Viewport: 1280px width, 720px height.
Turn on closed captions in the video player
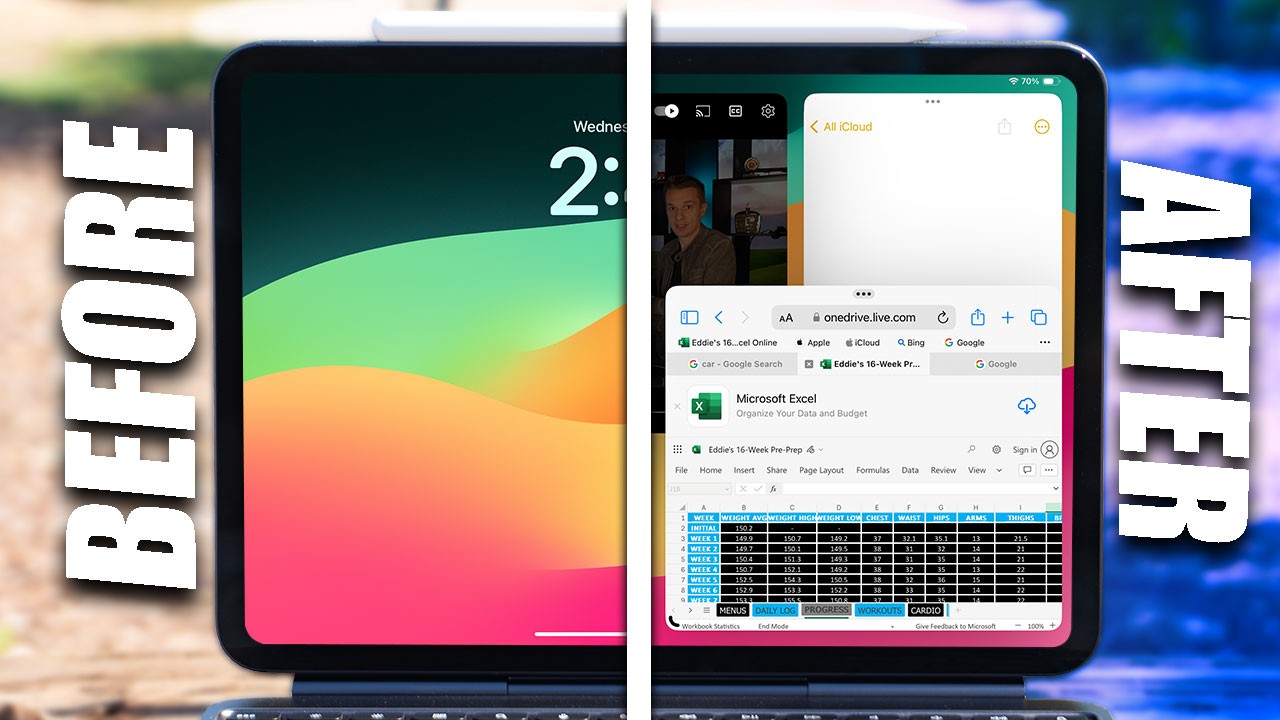(735, 111)
